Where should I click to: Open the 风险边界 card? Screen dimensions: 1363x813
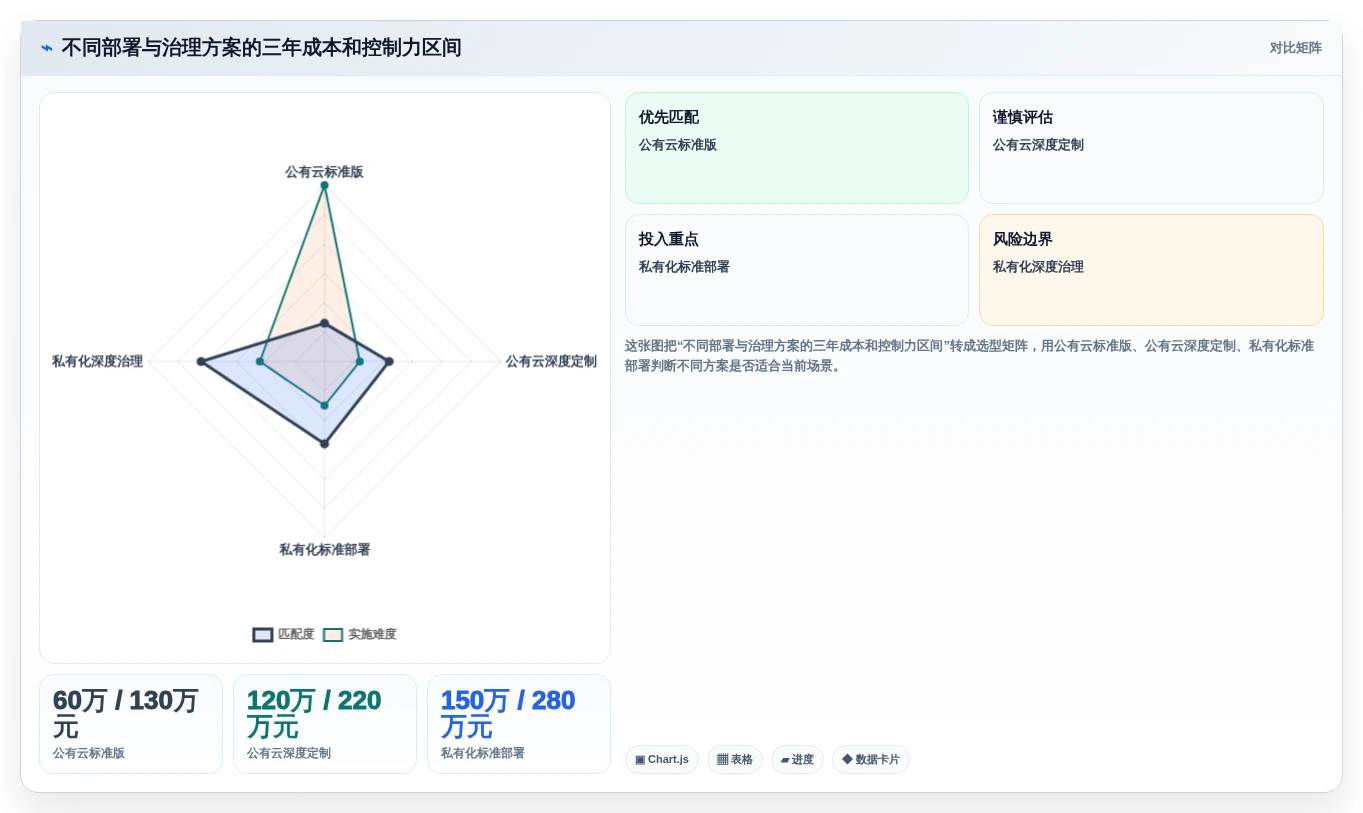[1151, 270]
